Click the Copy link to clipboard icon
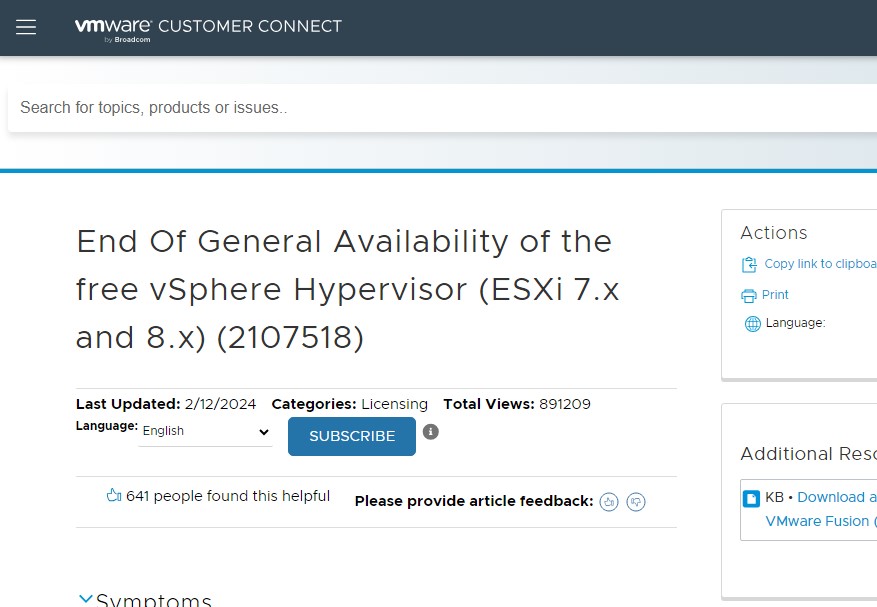Viewport: 877px width, 607px height. [x=748, y=264]
